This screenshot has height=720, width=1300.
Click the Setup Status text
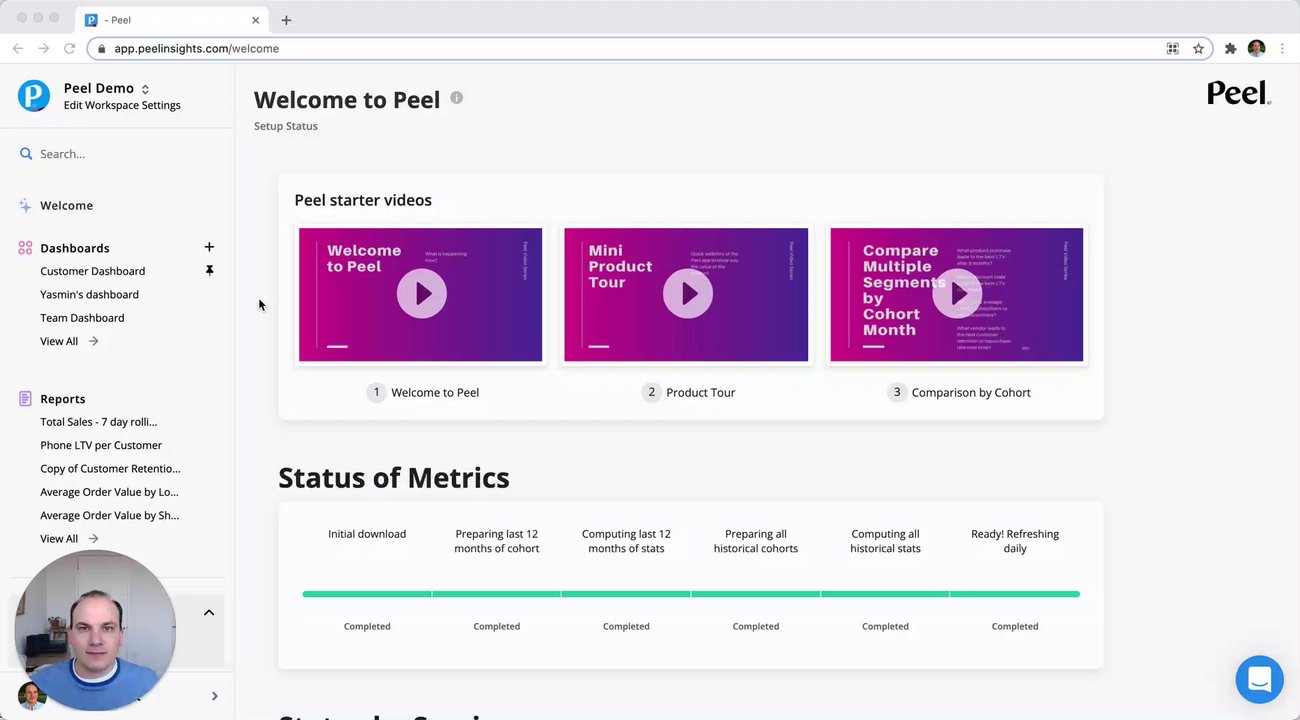tap(286, 126)
